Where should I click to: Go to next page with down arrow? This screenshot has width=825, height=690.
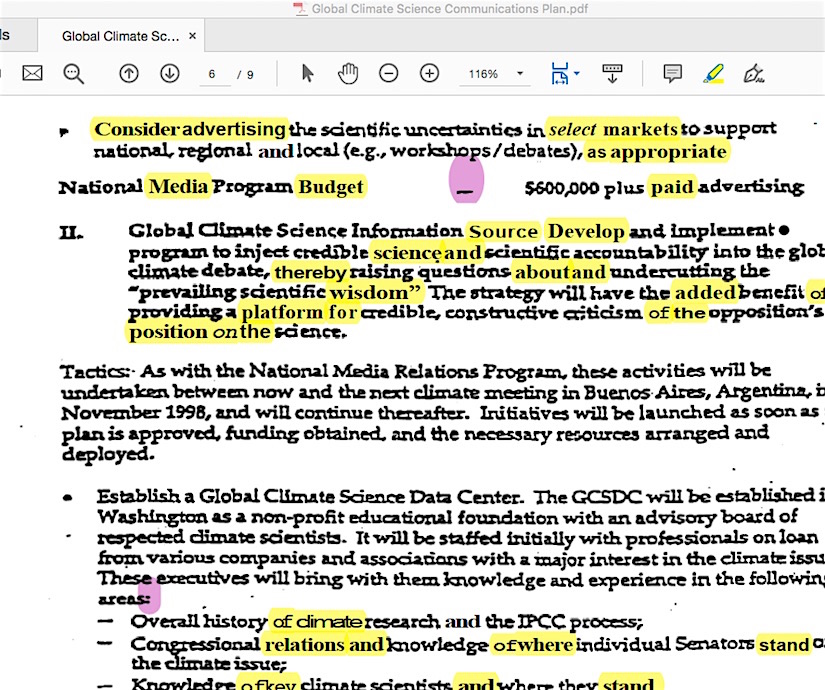170,73
